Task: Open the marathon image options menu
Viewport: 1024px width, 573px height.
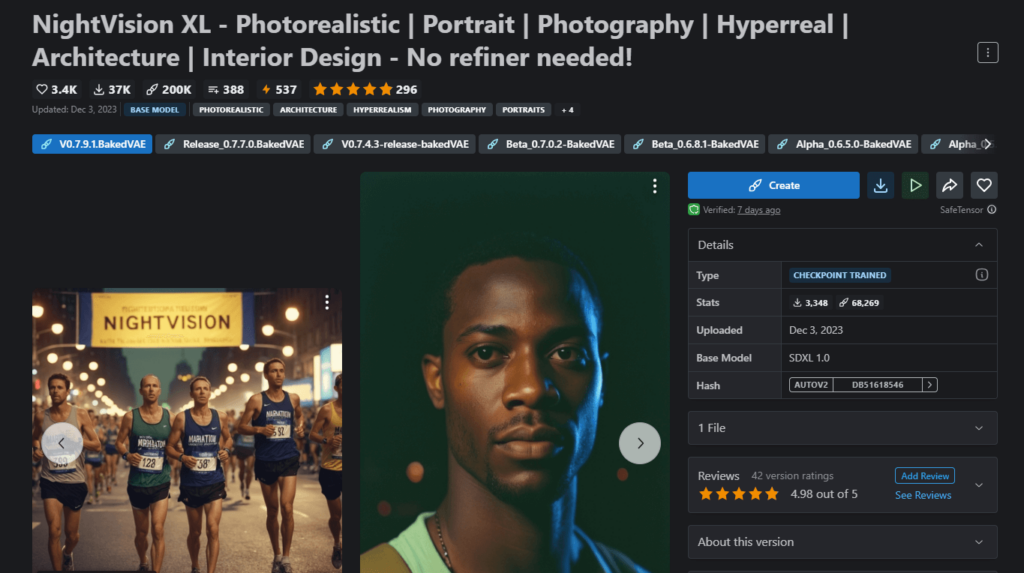Action: click(x=327, y=303)
